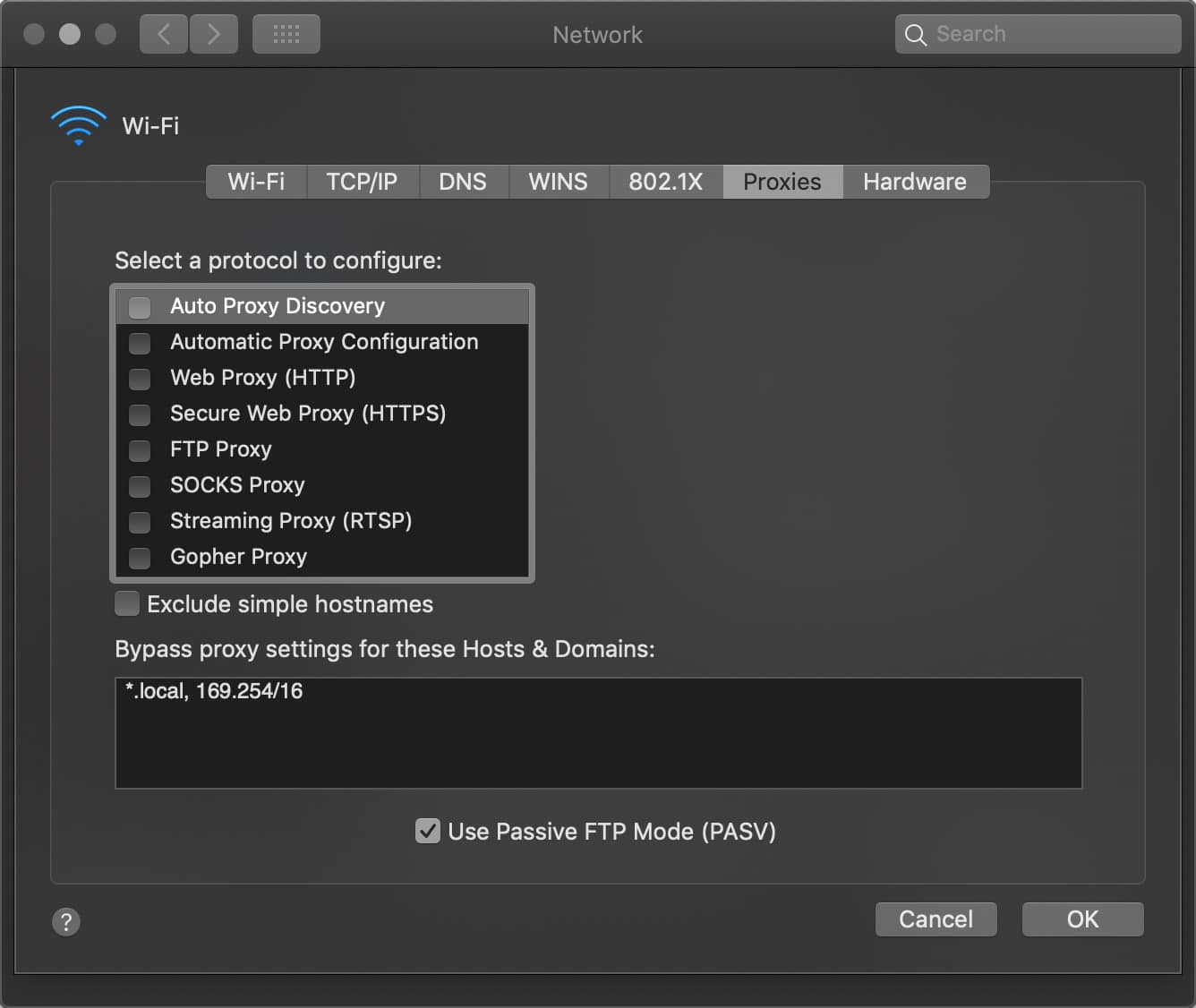Enable the Gopher Proxy option
Image resolution: width=1196 pixels, height=1008 pixels.
pyautogui.click(x=140, y=558)
